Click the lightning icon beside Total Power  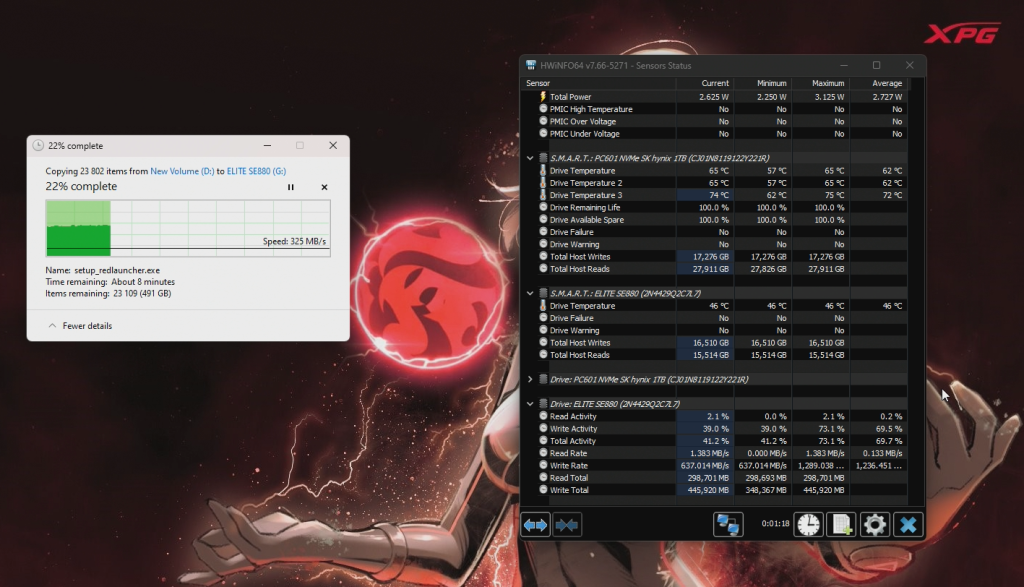coord(543,97)
